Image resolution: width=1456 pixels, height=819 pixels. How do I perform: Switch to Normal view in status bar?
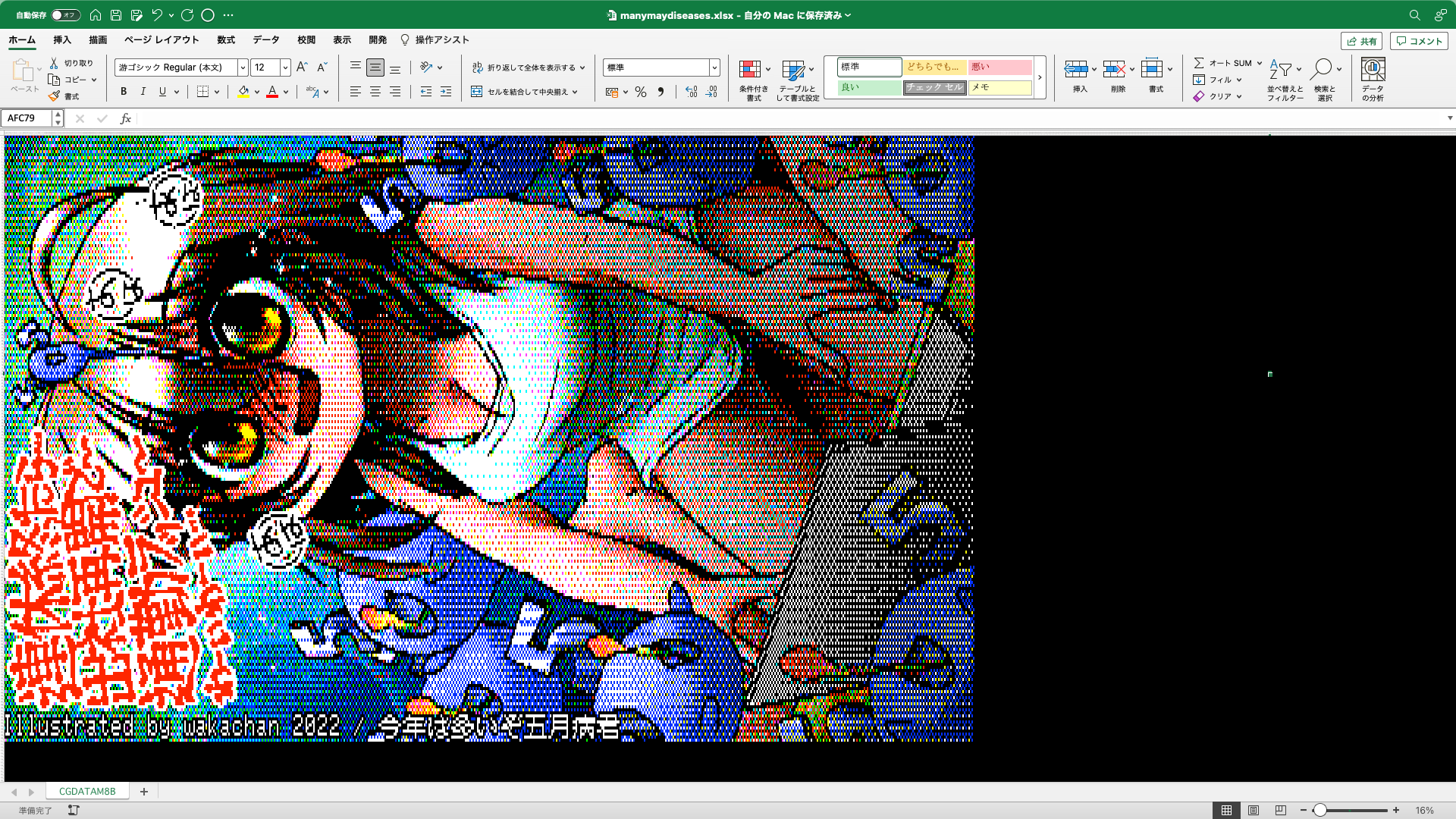[x=1226, y=811]
